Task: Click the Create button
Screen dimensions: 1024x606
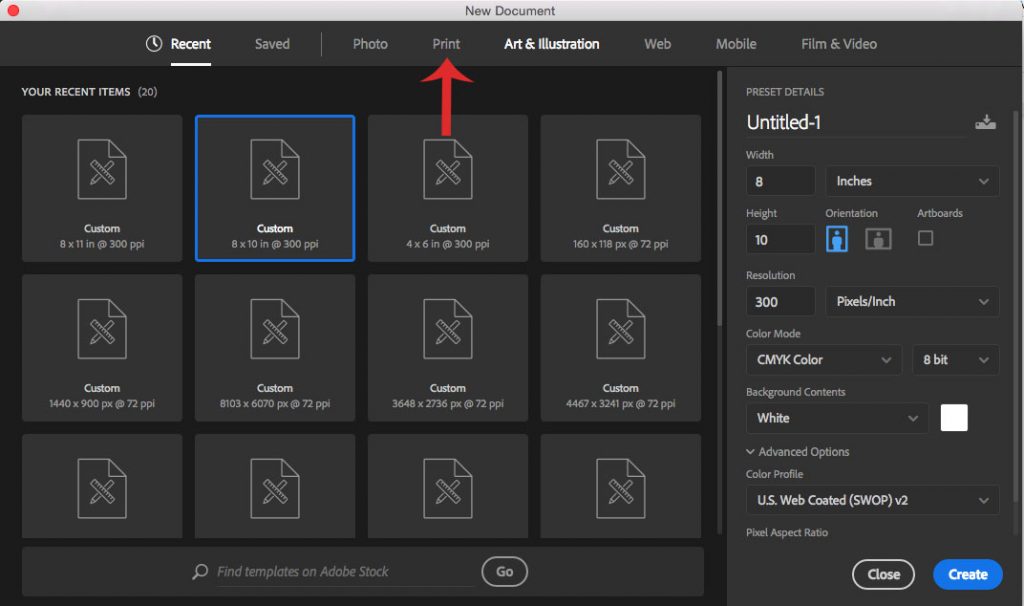Action: (x=967, y=574)
